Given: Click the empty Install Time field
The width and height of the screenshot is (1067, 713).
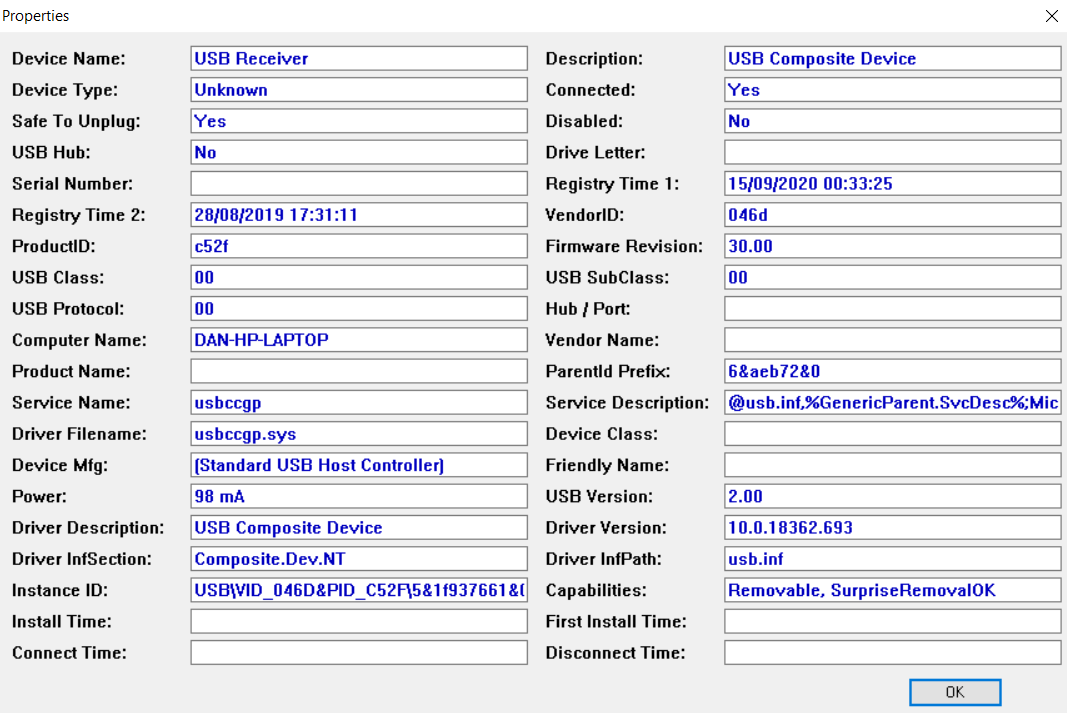Looking at the screenshot, I should [359, 622].
